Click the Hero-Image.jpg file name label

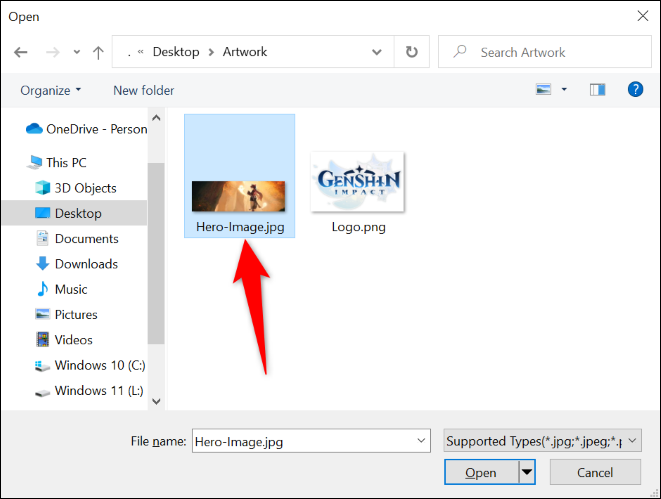pos(240,227)
